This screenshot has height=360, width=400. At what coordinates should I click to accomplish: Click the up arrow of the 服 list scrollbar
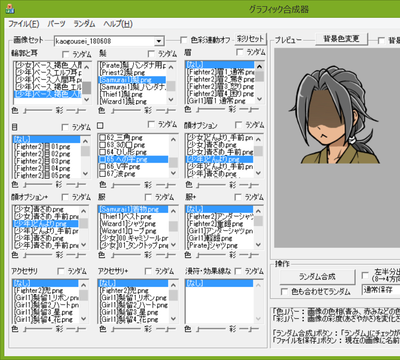pos(173,211)
